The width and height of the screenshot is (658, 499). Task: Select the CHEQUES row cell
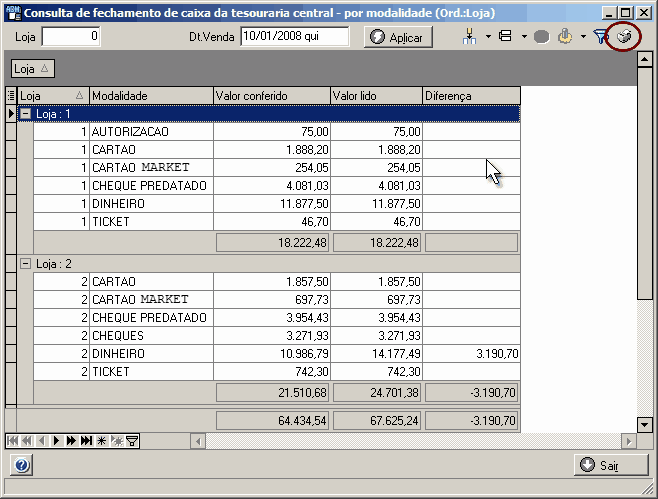tap(151, 336)
